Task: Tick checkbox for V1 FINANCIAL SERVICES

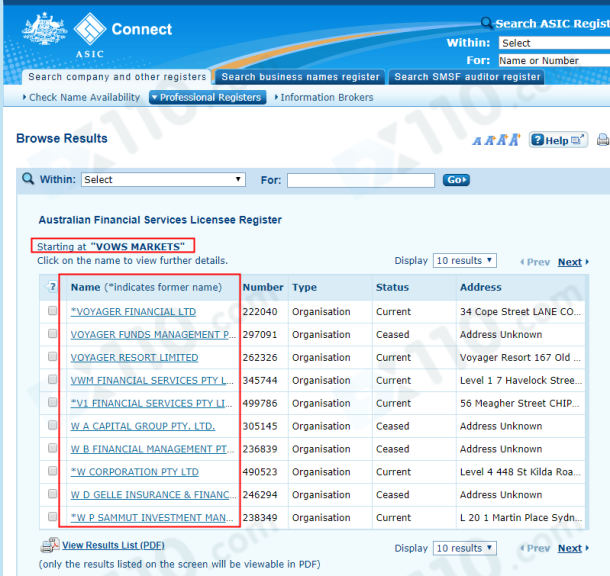Action: tap(52, 402)
